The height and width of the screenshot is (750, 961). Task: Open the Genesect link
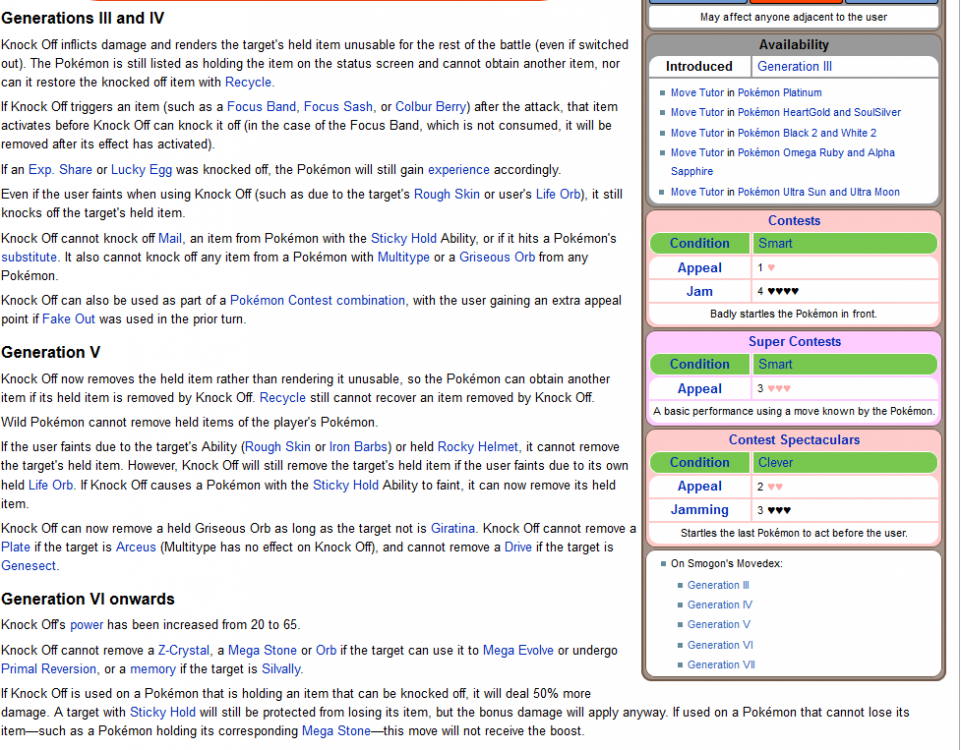pyautogui.click(x=28, y=566)
